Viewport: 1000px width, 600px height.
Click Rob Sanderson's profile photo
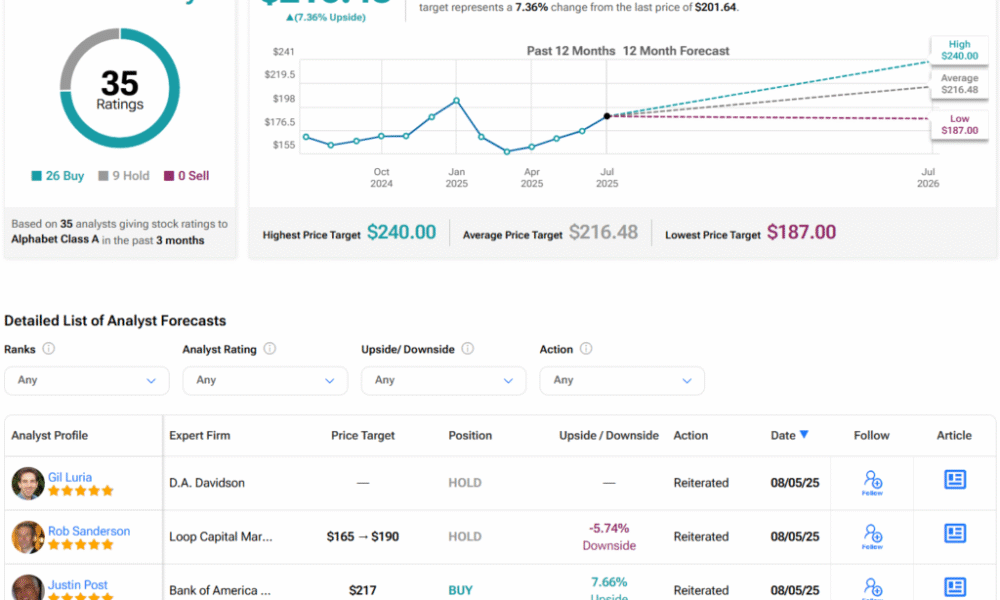click(27, 537)
